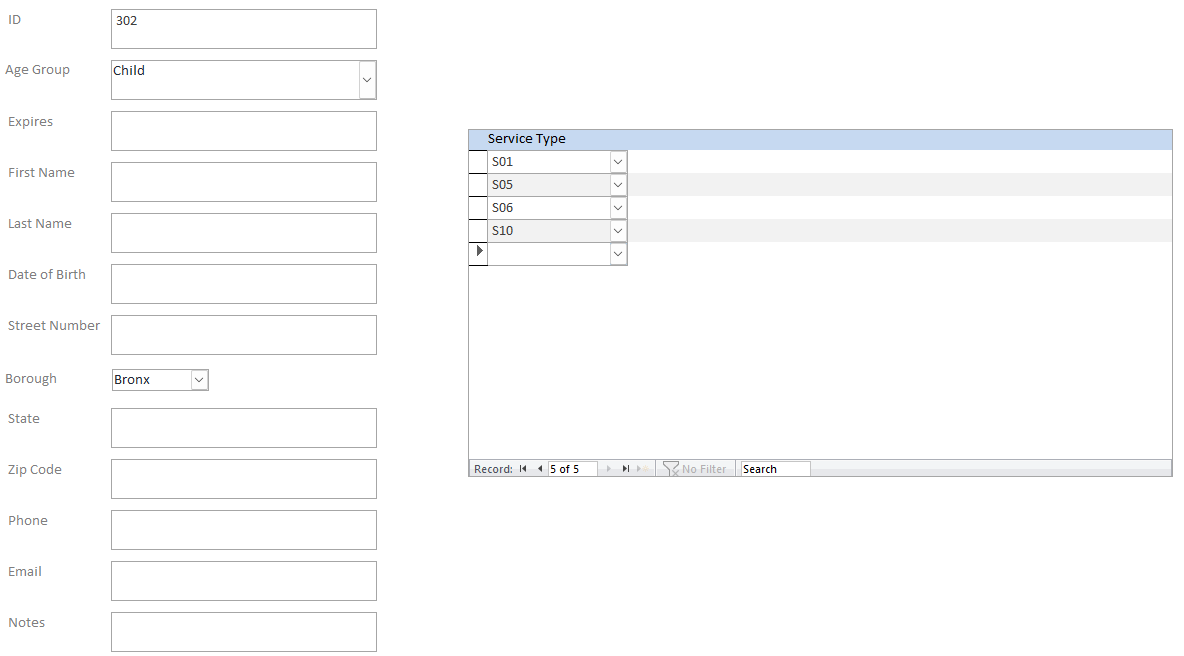1184x656 pixels.
Task: Click into the State field
Action: (x=244, y=428)
